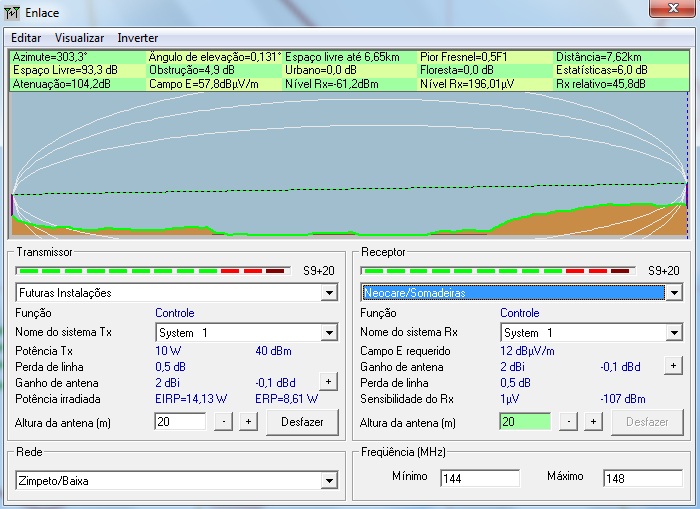
Task: Increase receiver antenna height with plus button
Action: [x=593, y=422]
